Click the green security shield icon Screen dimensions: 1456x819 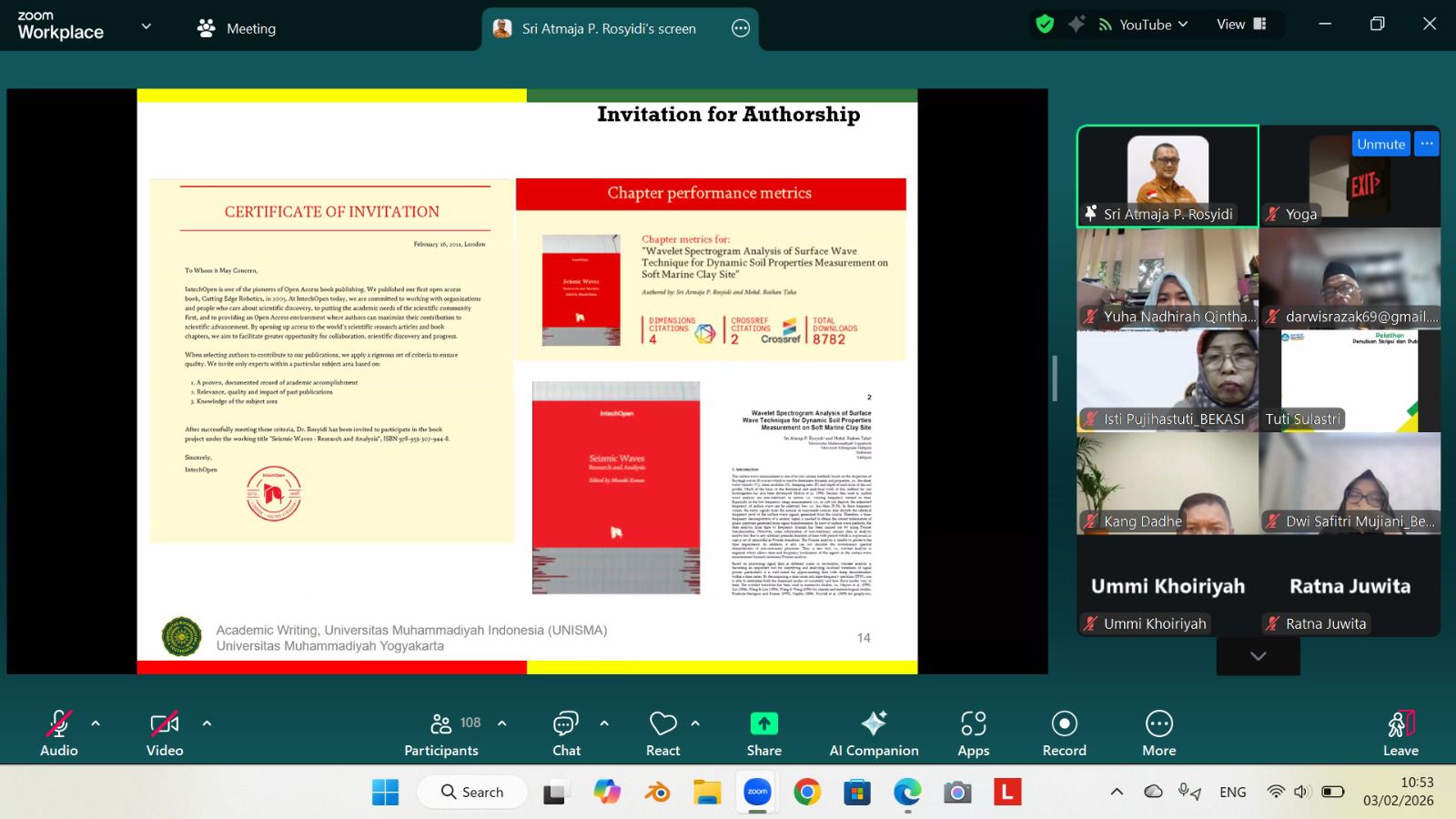(x=1045, y=25)
